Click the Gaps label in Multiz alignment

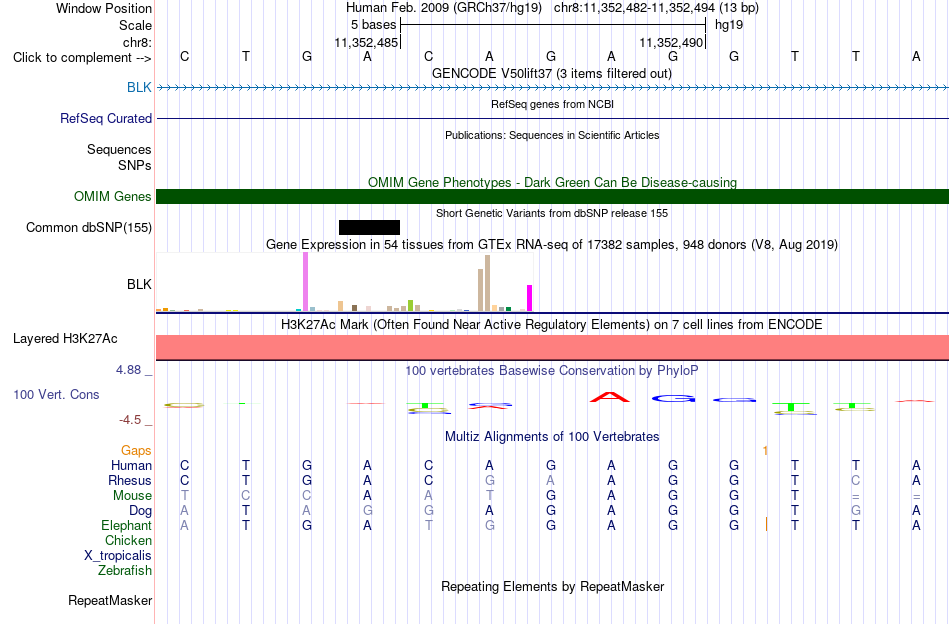point(136,450)
